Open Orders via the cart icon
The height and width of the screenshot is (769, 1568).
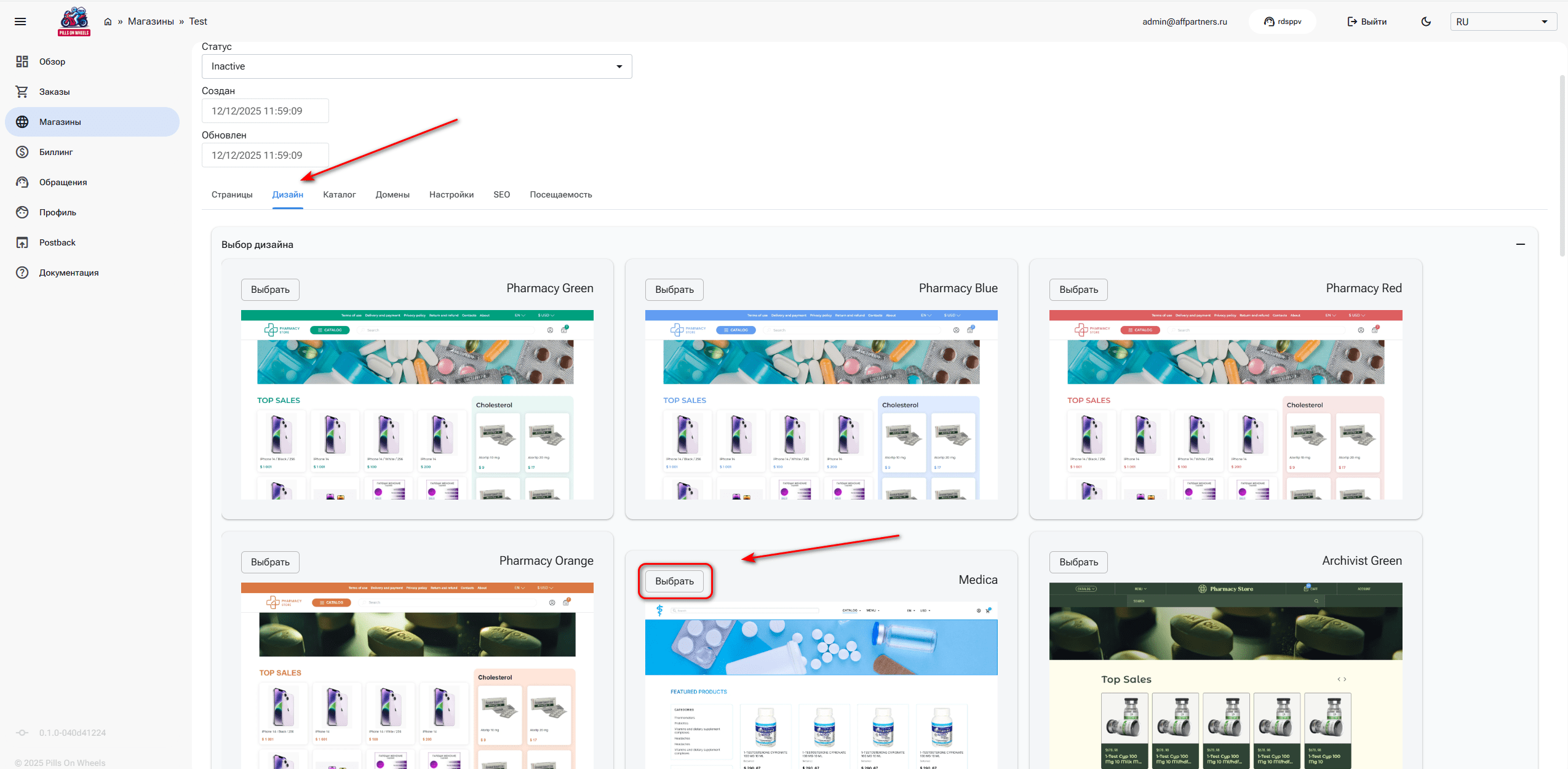click(22, 92)
